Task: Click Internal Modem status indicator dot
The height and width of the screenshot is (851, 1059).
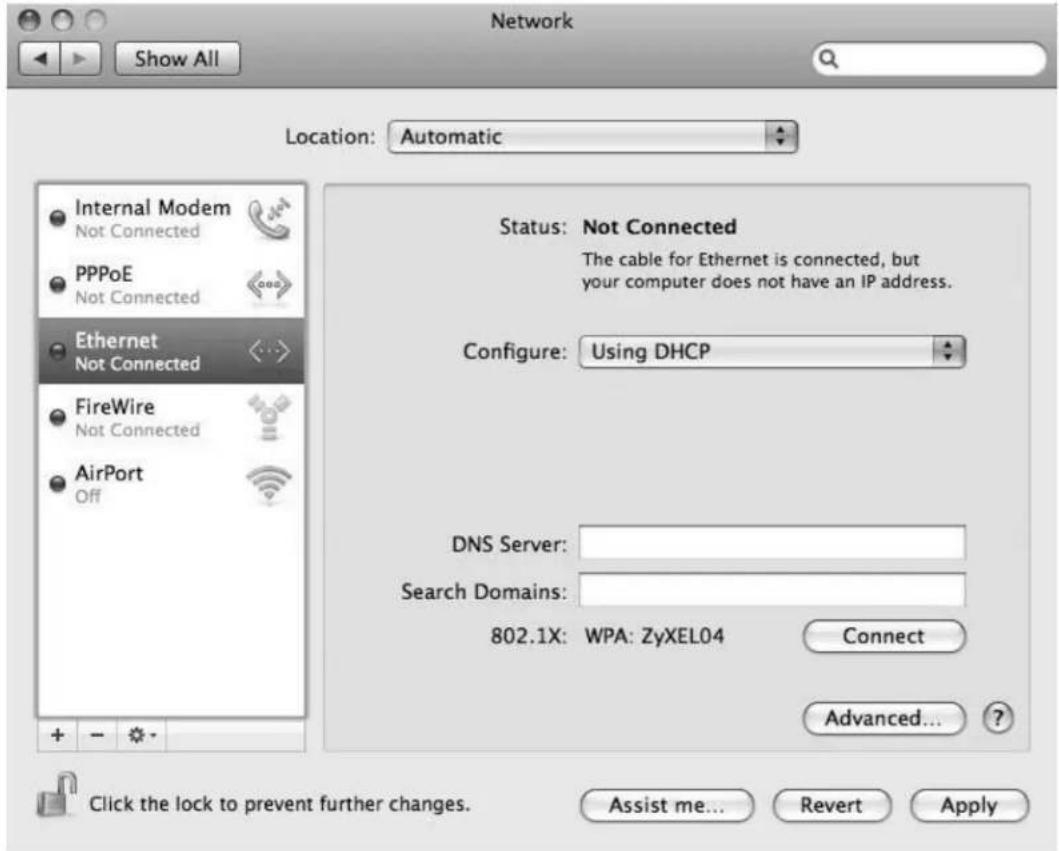Action: point(58,217)
